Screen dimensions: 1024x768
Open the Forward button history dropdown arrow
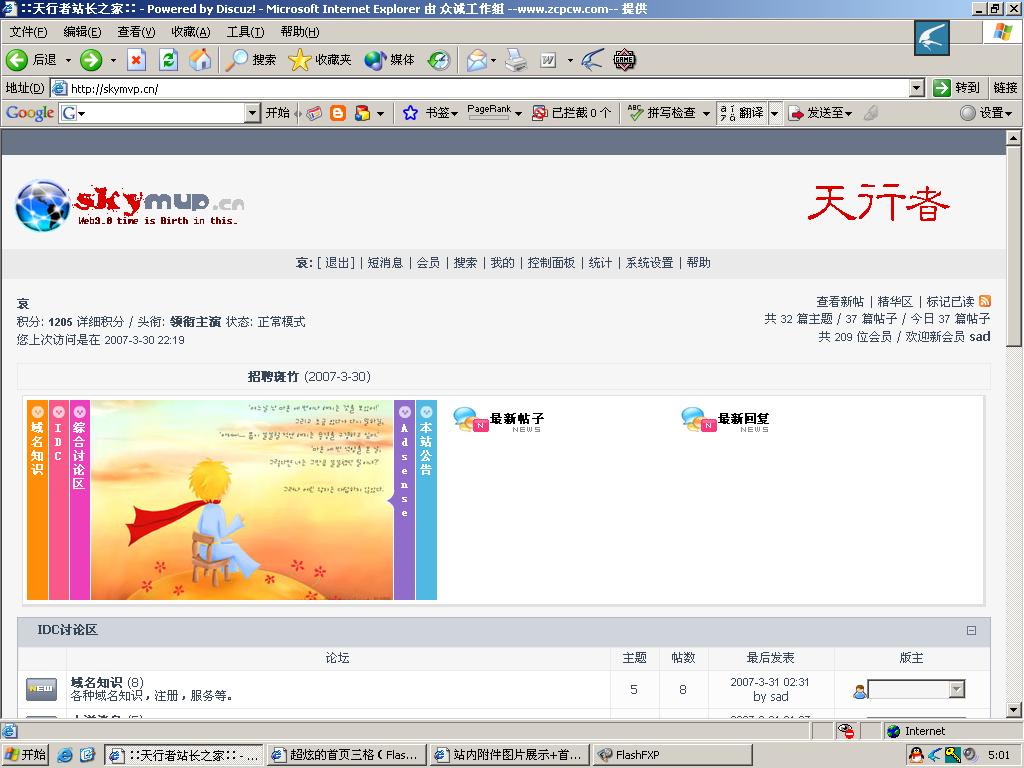click(x=113, y=60)
